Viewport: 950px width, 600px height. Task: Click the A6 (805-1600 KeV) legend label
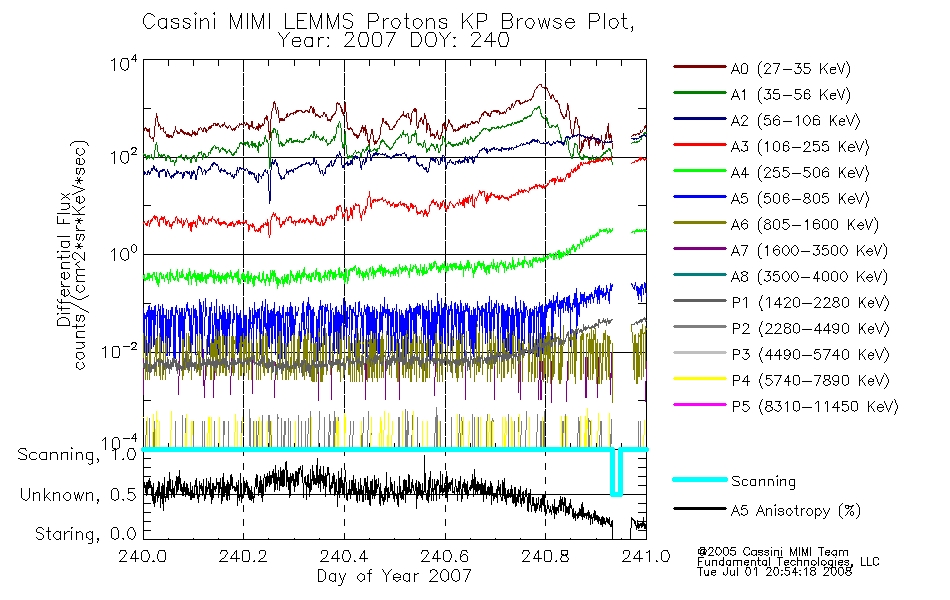coord(805,225)
